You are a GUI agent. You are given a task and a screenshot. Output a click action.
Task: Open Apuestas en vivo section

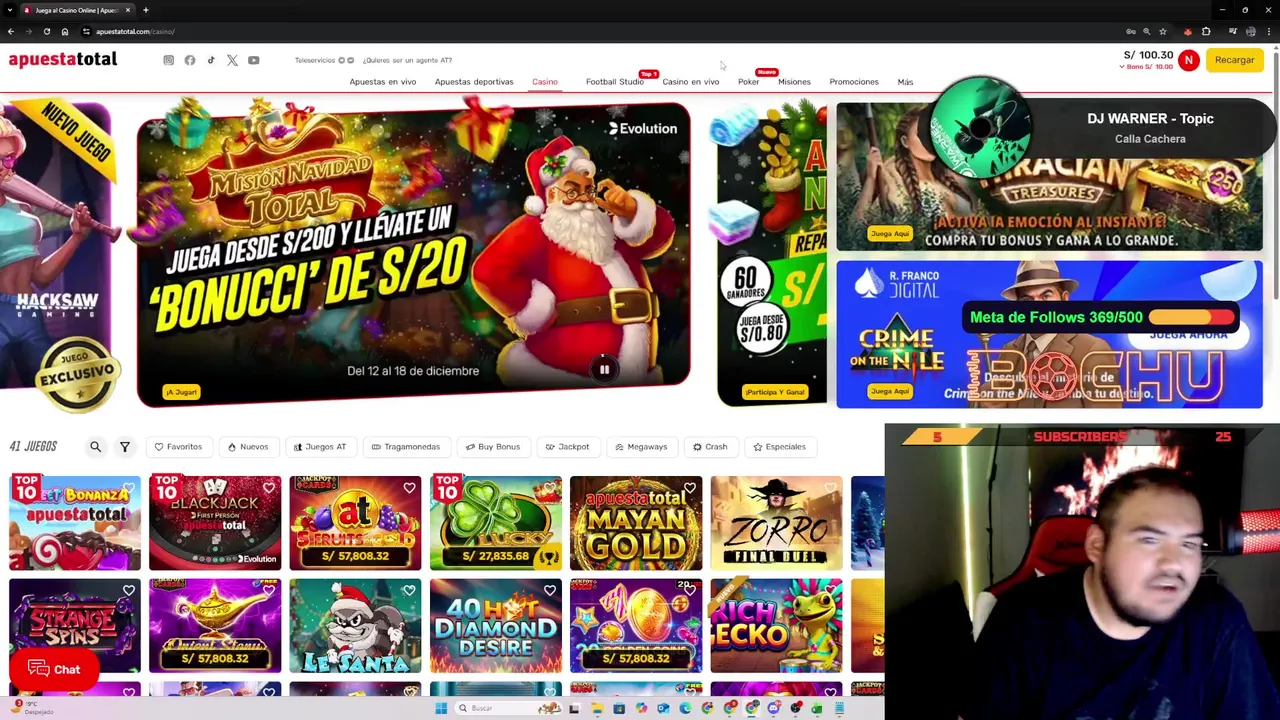pyautogui.click(x=383, y=82)
